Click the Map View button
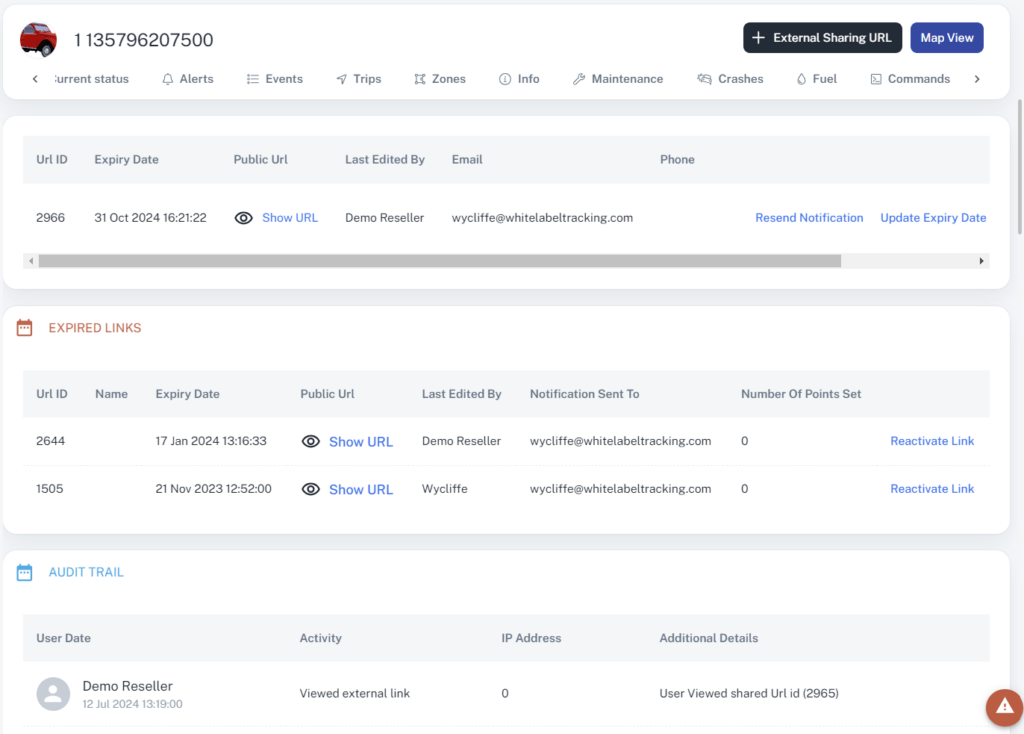1024x734 pixels. point(946,37)
